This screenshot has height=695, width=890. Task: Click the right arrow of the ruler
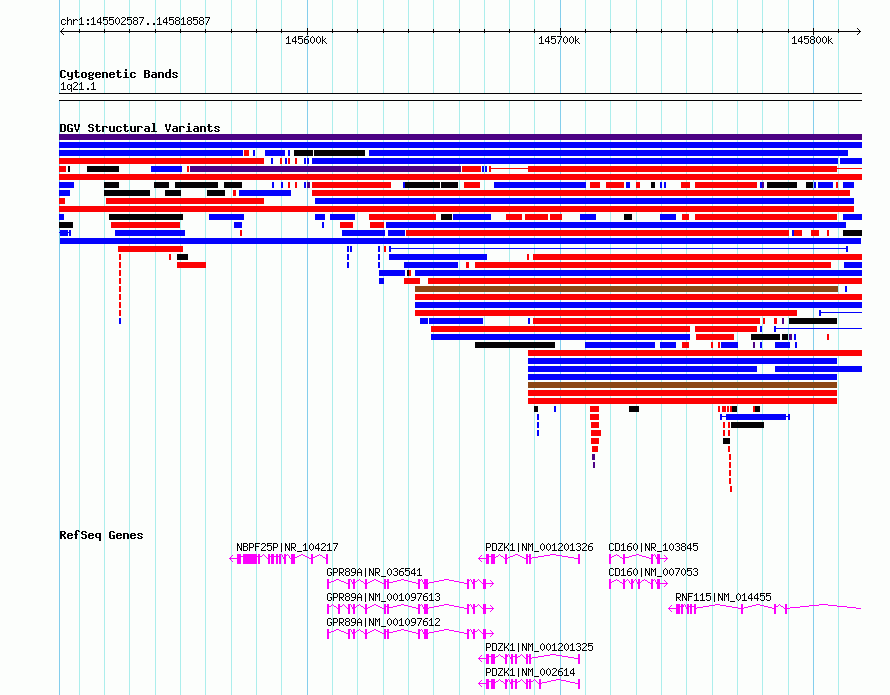click(858, 32)
